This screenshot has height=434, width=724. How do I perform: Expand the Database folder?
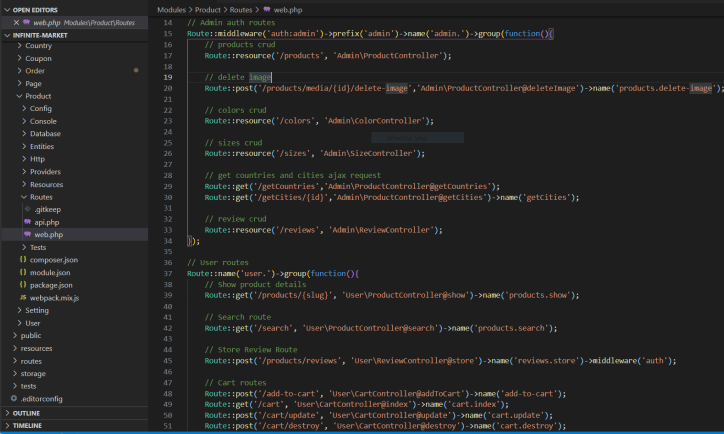pos(24,133)
